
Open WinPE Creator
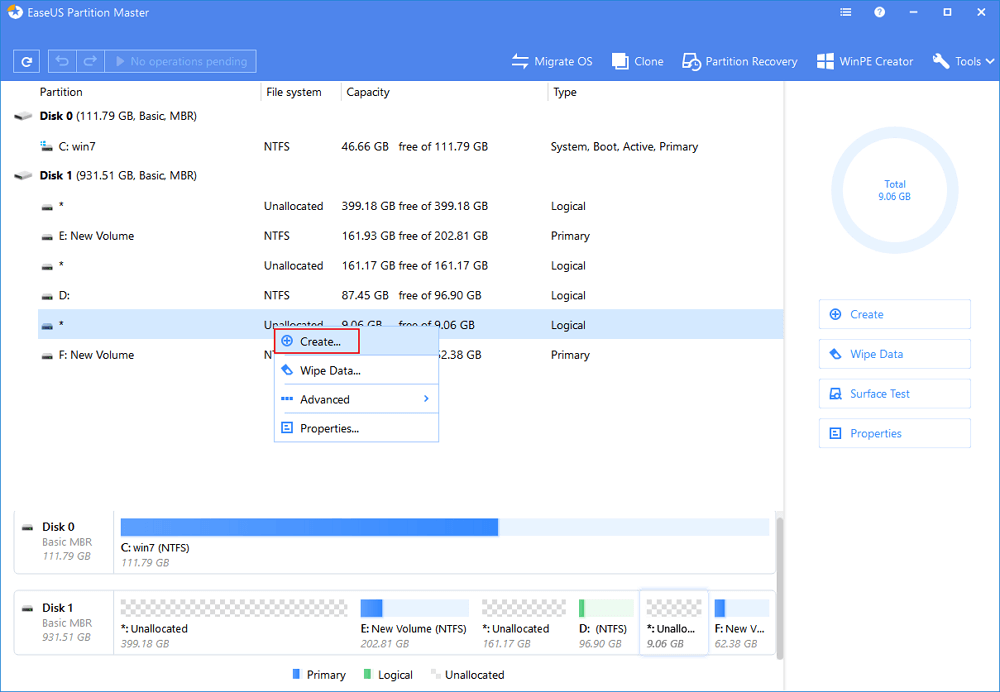[x=865, y=62]
